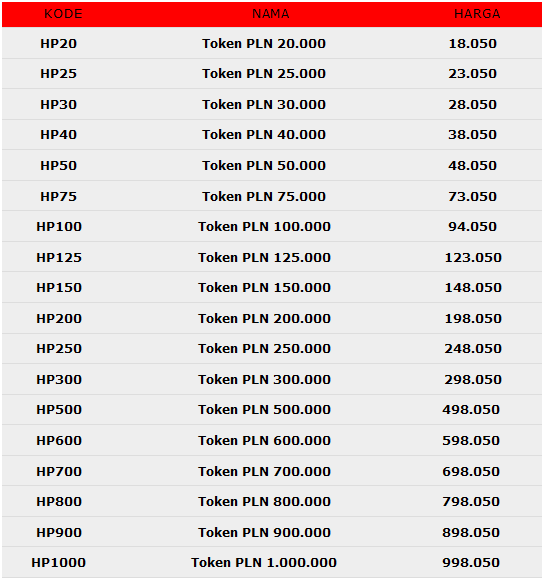Screen dimensions: 543x581
Task: Click the price 698.050
Action: coord(471,472)
